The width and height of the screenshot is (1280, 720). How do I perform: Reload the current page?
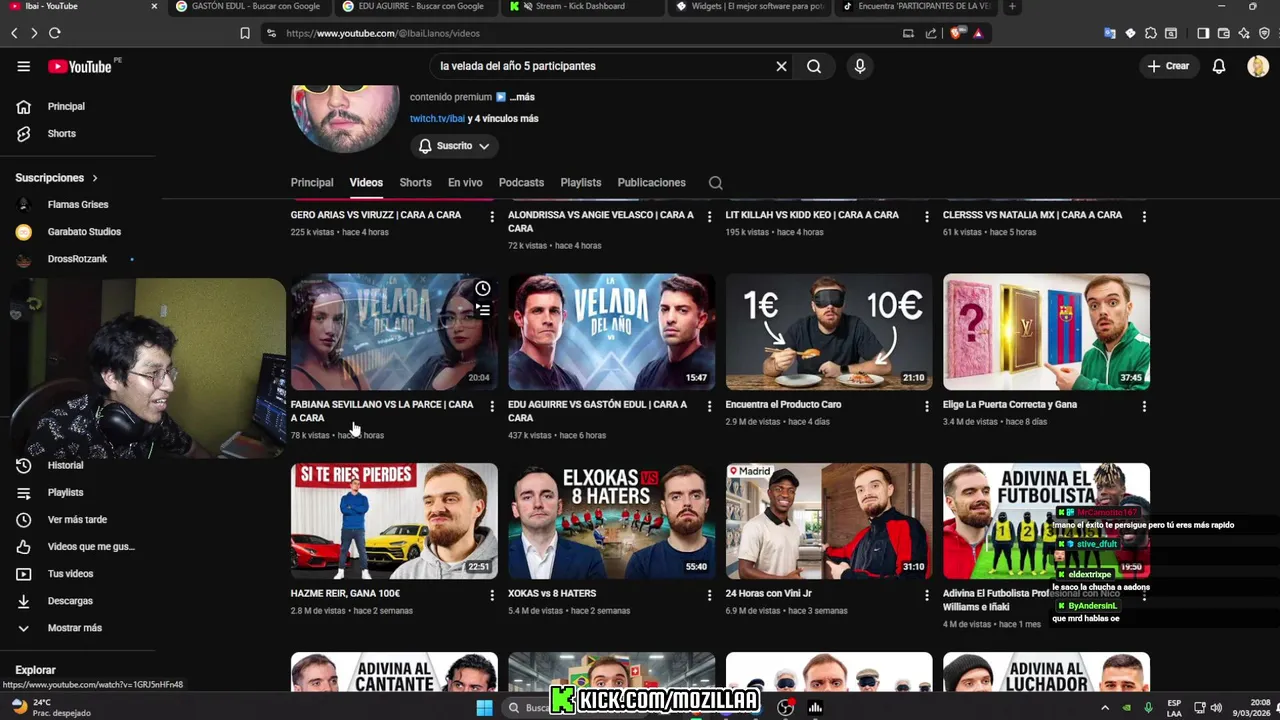(54, 33)
